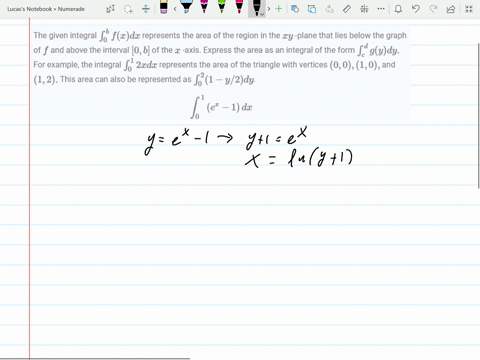480x360 pixels.
Task: Toggle Ink to Shape
Action: point(312,9)
